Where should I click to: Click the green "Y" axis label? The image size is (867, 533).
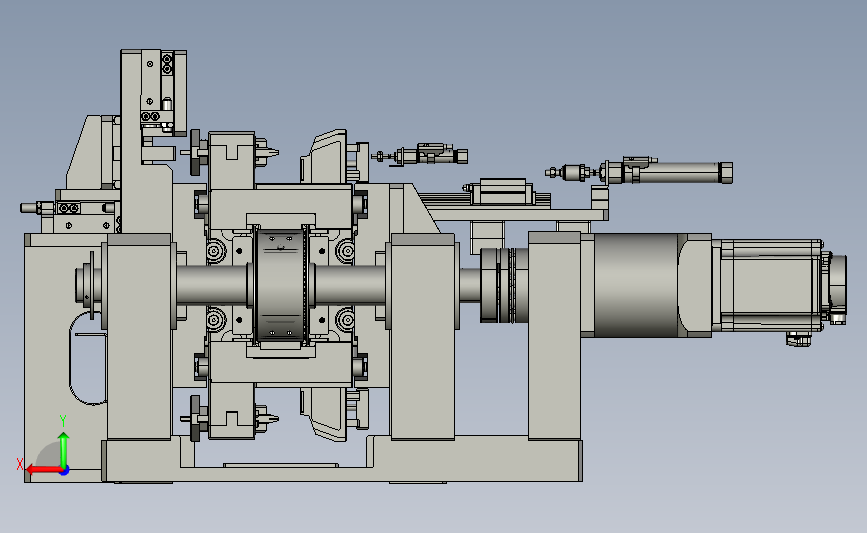coord(63,421)
